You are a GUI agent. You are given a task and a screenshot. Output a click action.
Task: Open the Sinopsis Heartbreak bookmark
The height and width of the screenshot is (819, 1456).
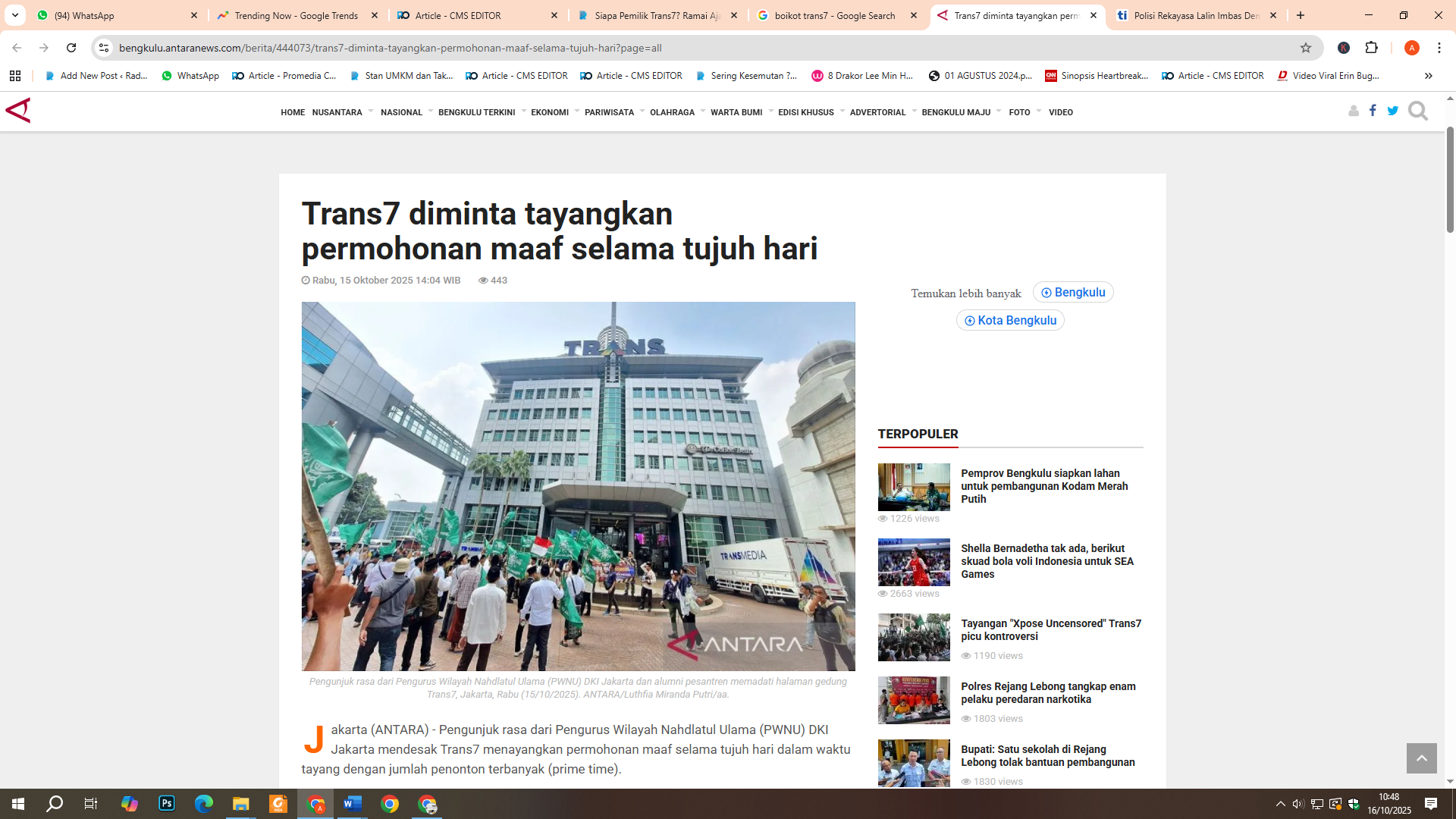coord(1097,76)
